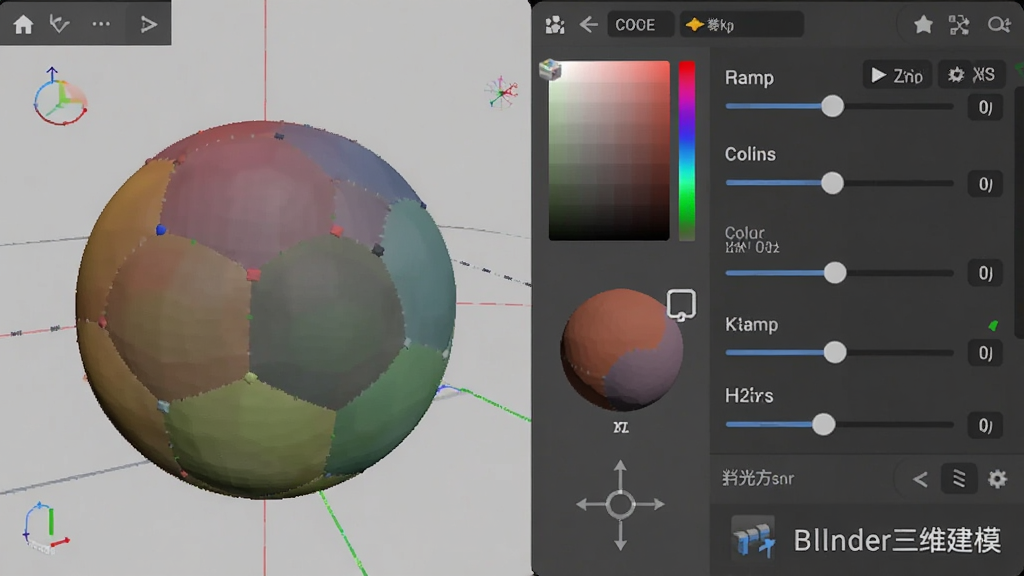Click the Ramp slider handle
The height and width of the screenshot is (576, 1024).
coord(832,106)
